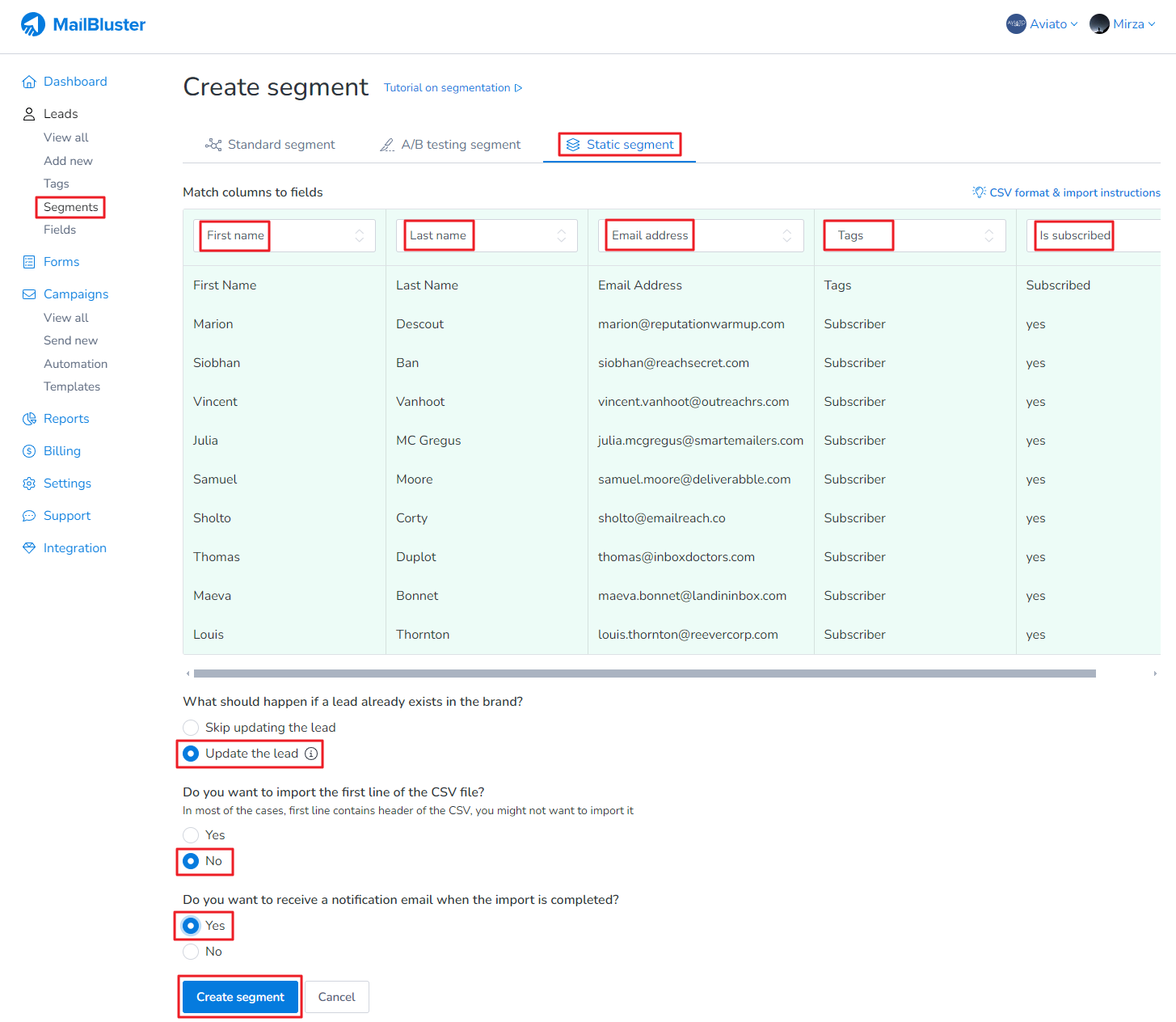The height and width of the screenshot is (1022, 1176).
Task: Click the Support chat bubble icon
Action: (x=29, y=516)
